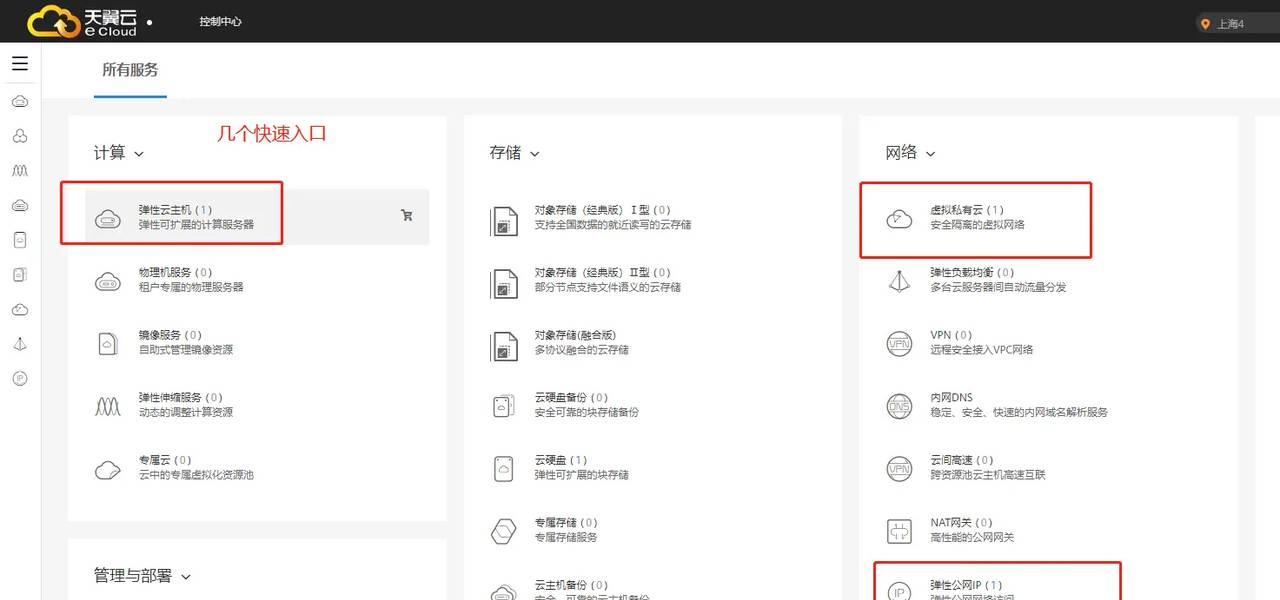Click the 弹性伸缩服务 wave icon
Viewport: 1280px width, 600px height.
(108, 407)
